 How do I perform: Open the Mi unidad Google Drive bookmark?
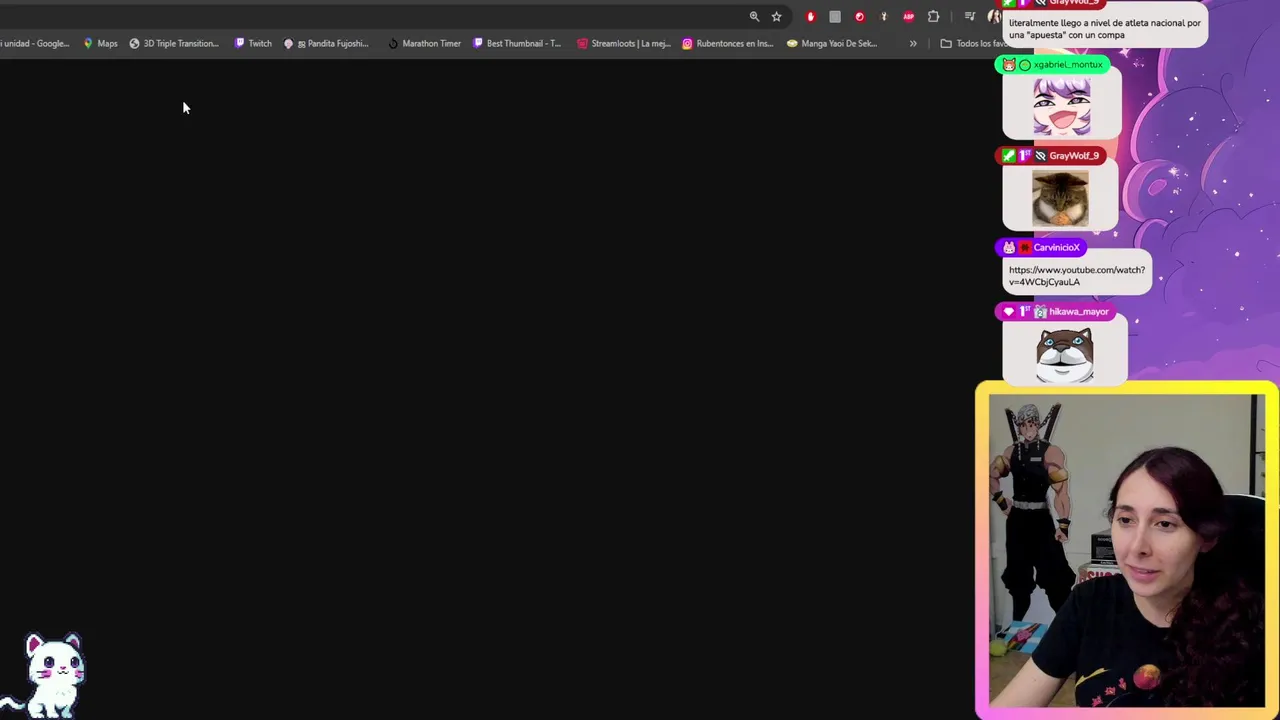pyautogui.click(x=34, y=43)
